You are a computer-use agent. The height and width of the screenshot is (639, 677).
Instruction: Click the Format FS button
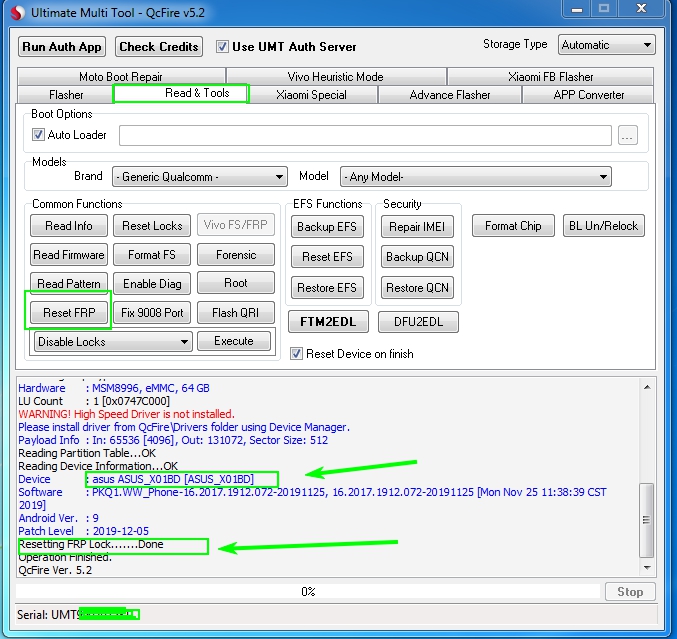click(x=152, y=255)
